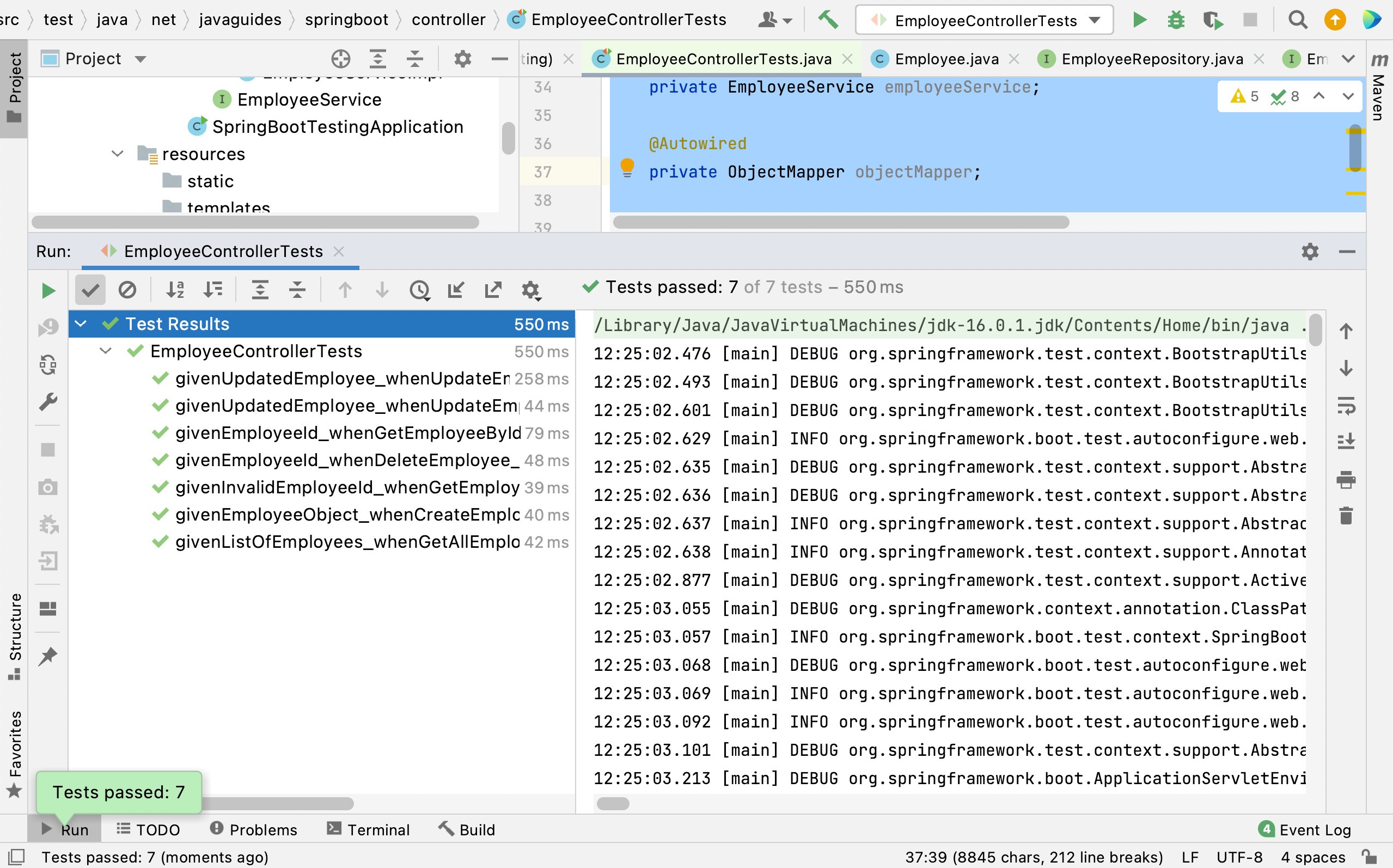This screenshot has width=1393, height=868.
Task: Expand all in Project panel
Action: coord(377,59)
